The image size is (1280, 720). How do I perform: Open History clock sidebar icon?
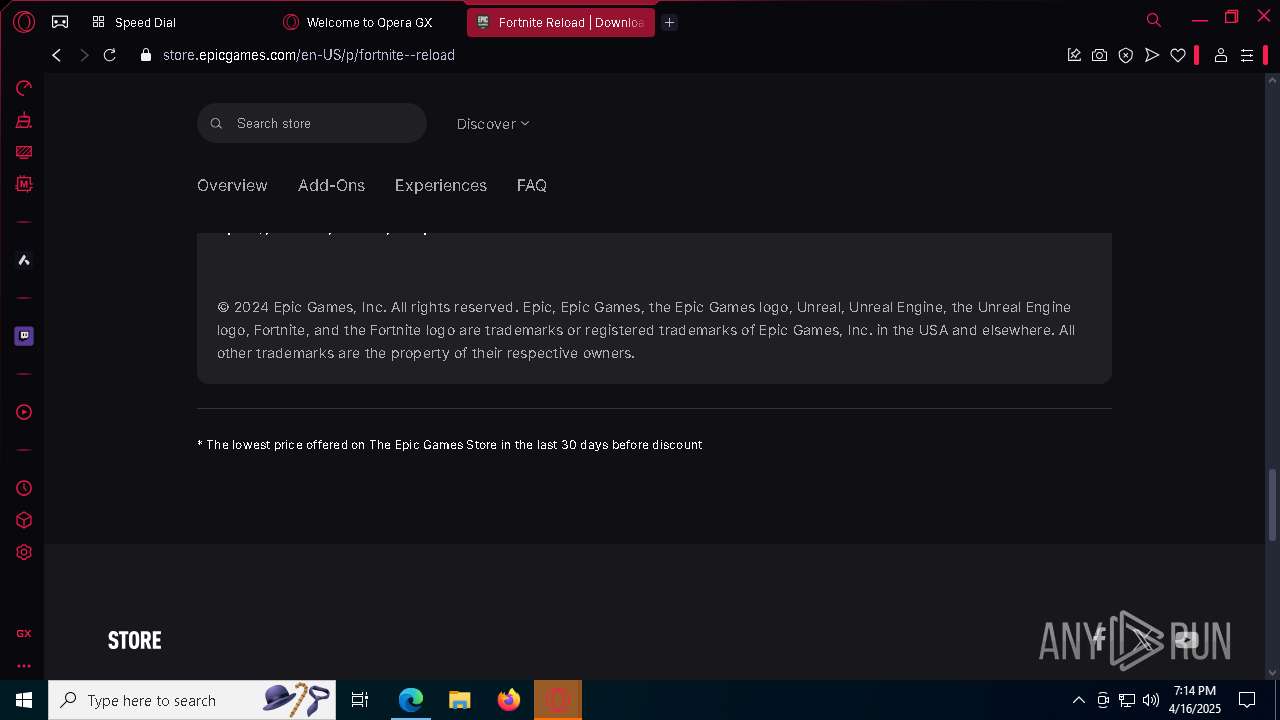pyautogui.click(x=24, y=488)
